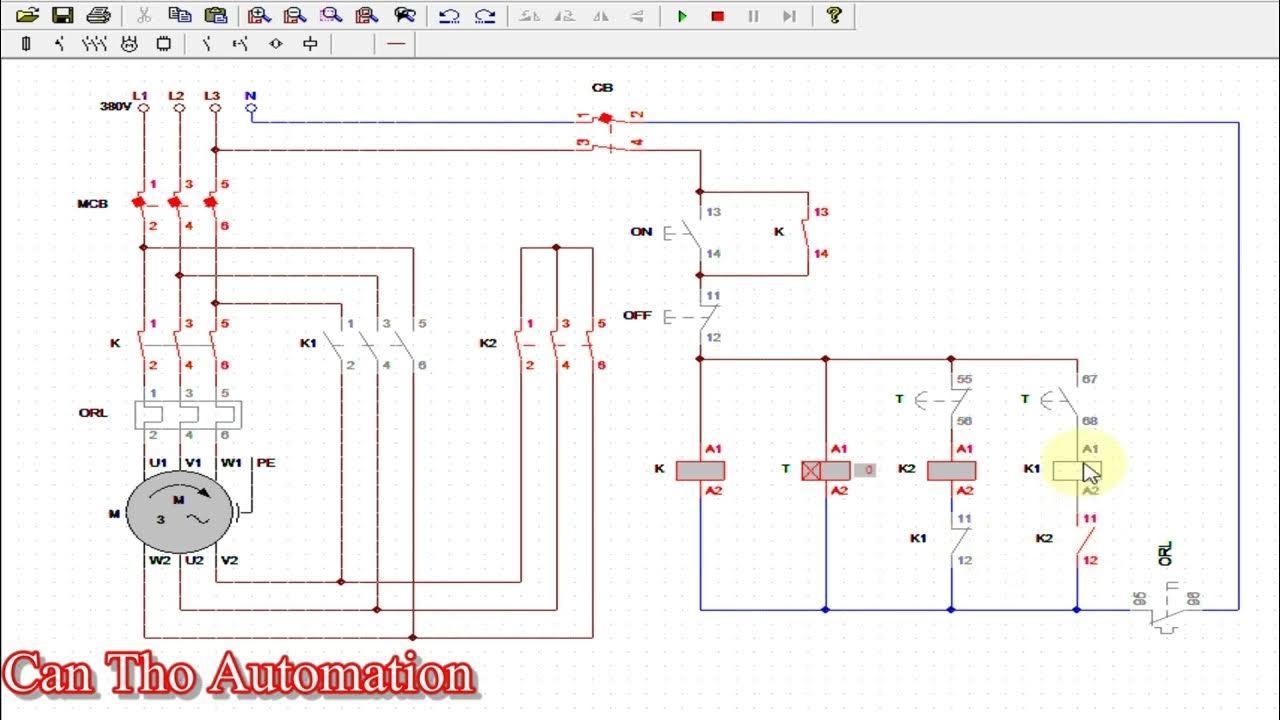Start simulation with the green play button

coord(682,15)
